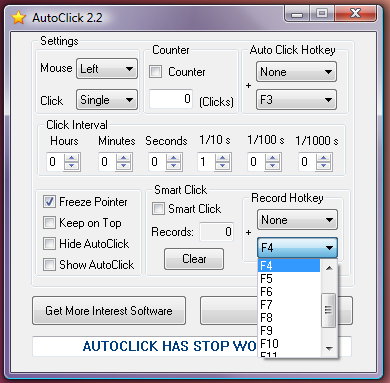
Task: Decrease the 1/10 s spinner down arrow
Action: click(223, 166)
